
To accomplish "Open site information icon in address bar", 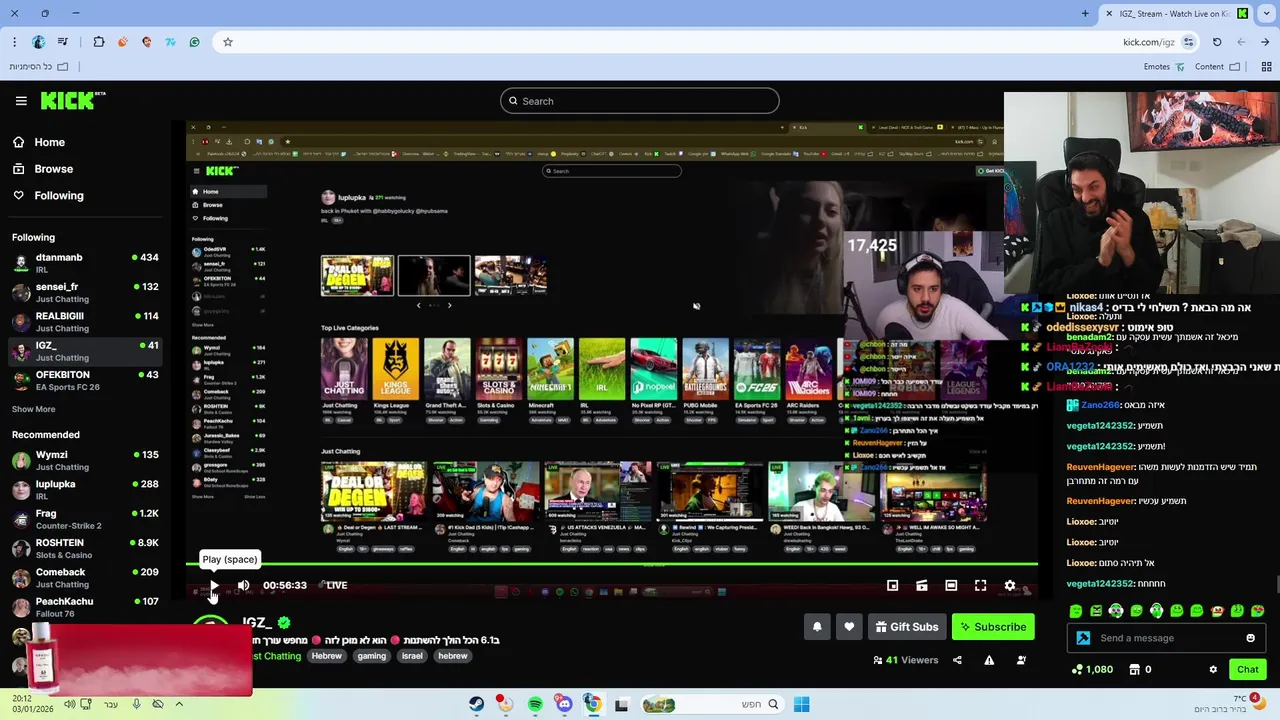I will click(1188, 42).
